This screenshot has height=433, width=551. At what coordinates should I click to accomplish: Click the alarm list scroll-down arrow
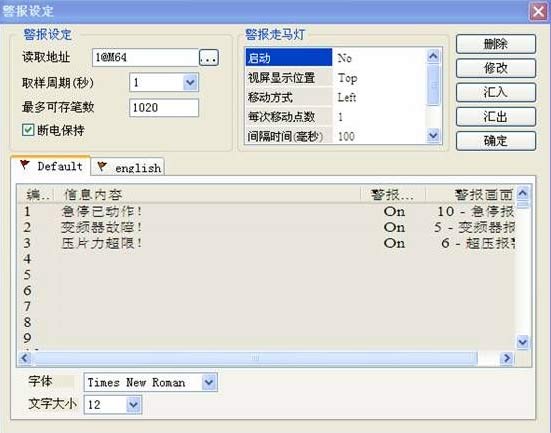pyautogui.click(x=523, y=341)
